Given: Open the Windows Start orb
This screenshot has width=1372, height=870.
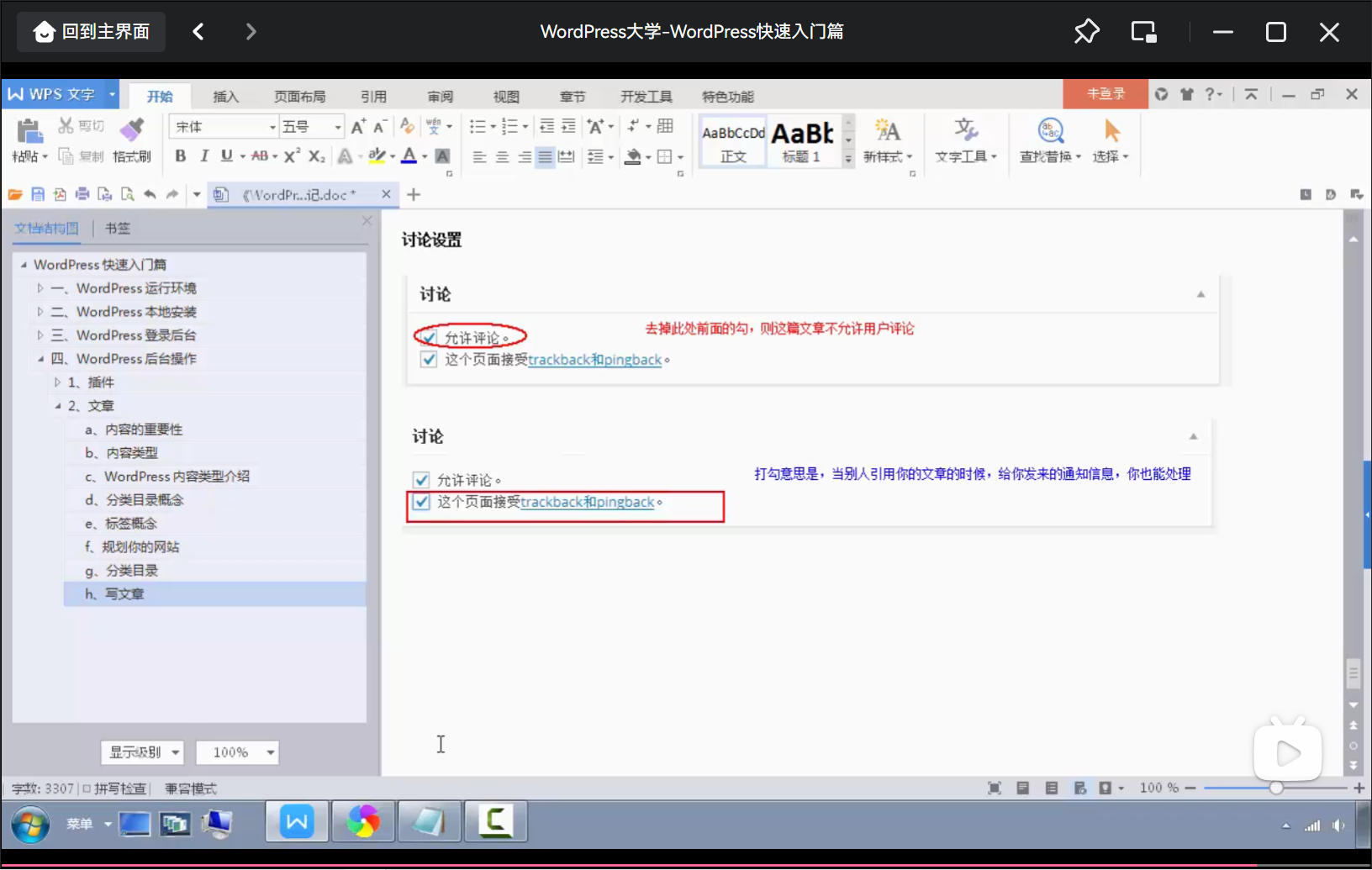Looking at the screenshot, I should point(30,825).
